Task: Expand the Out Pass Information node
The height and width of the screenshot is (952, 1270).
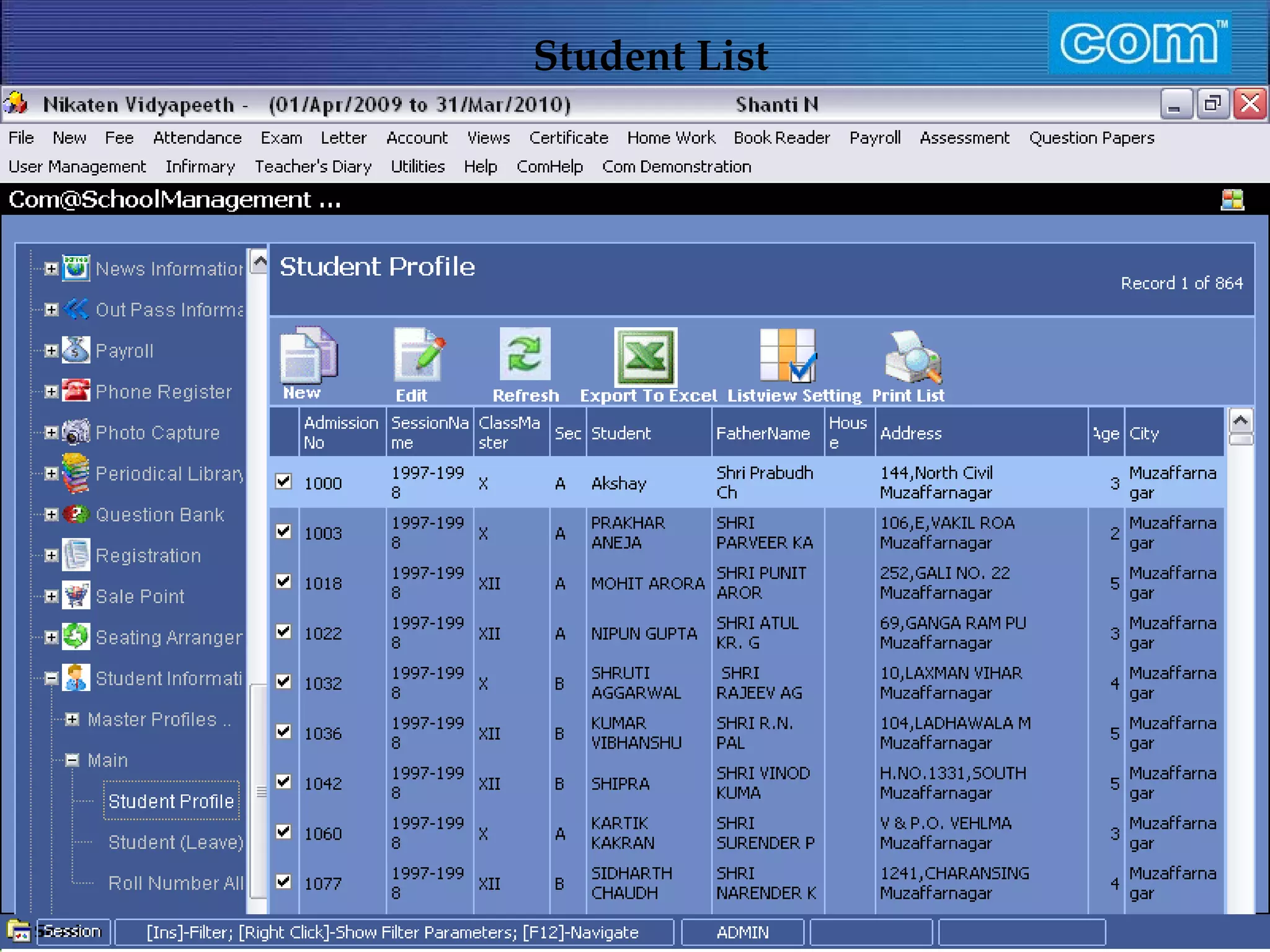Action: (x=51, y=309)
